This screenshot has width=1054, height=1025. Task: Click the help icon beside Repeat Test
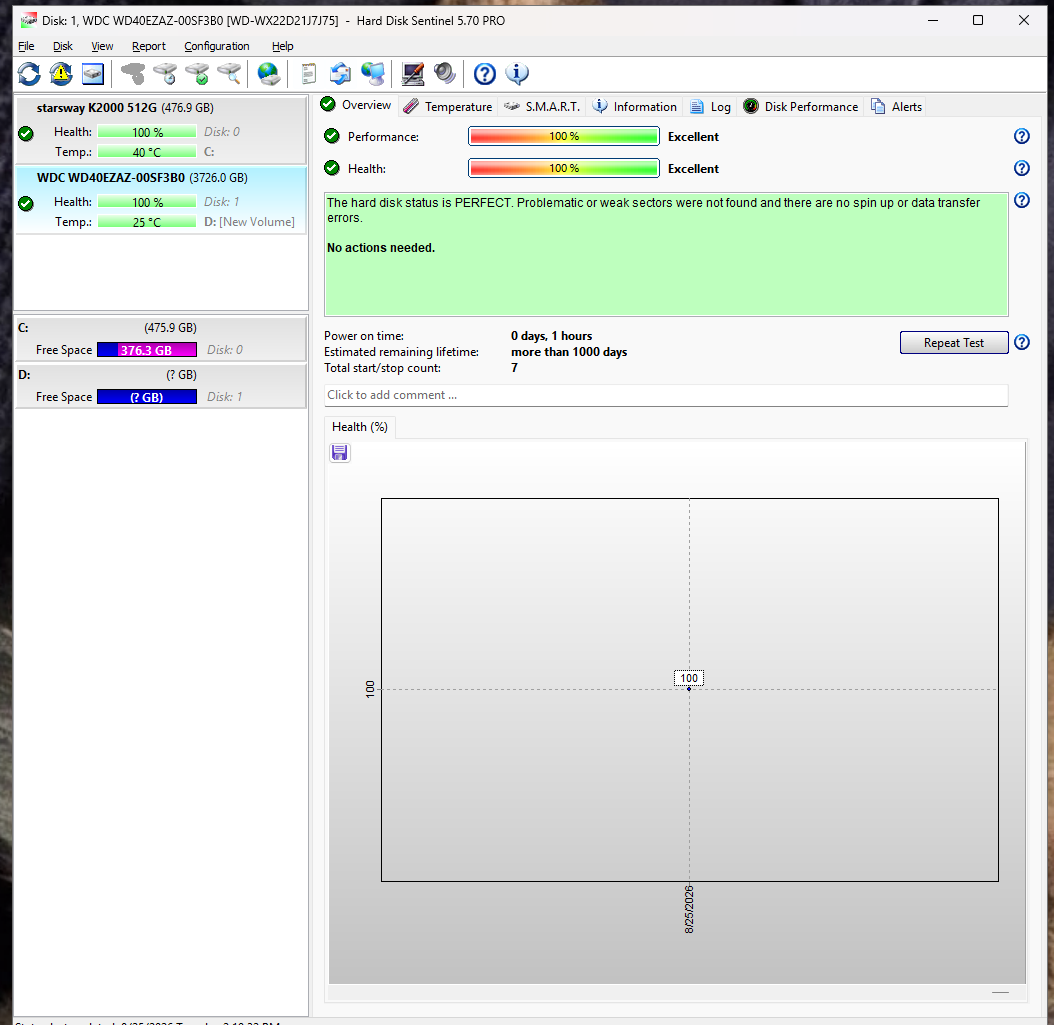[x=1021, y=342]
